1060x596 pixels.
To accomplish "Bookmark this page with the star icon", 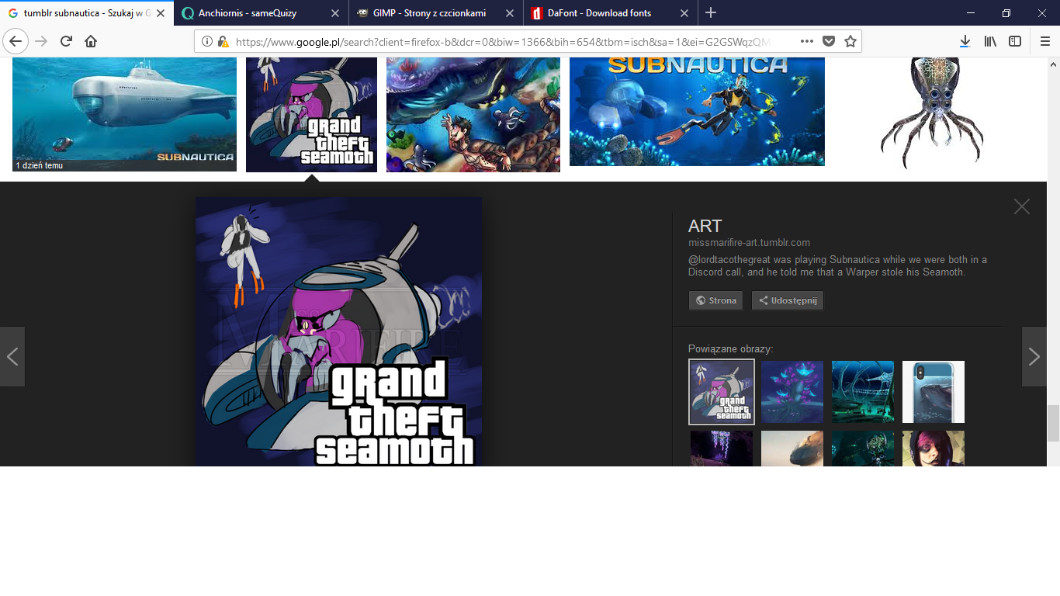I will click(x=850, y=41).
